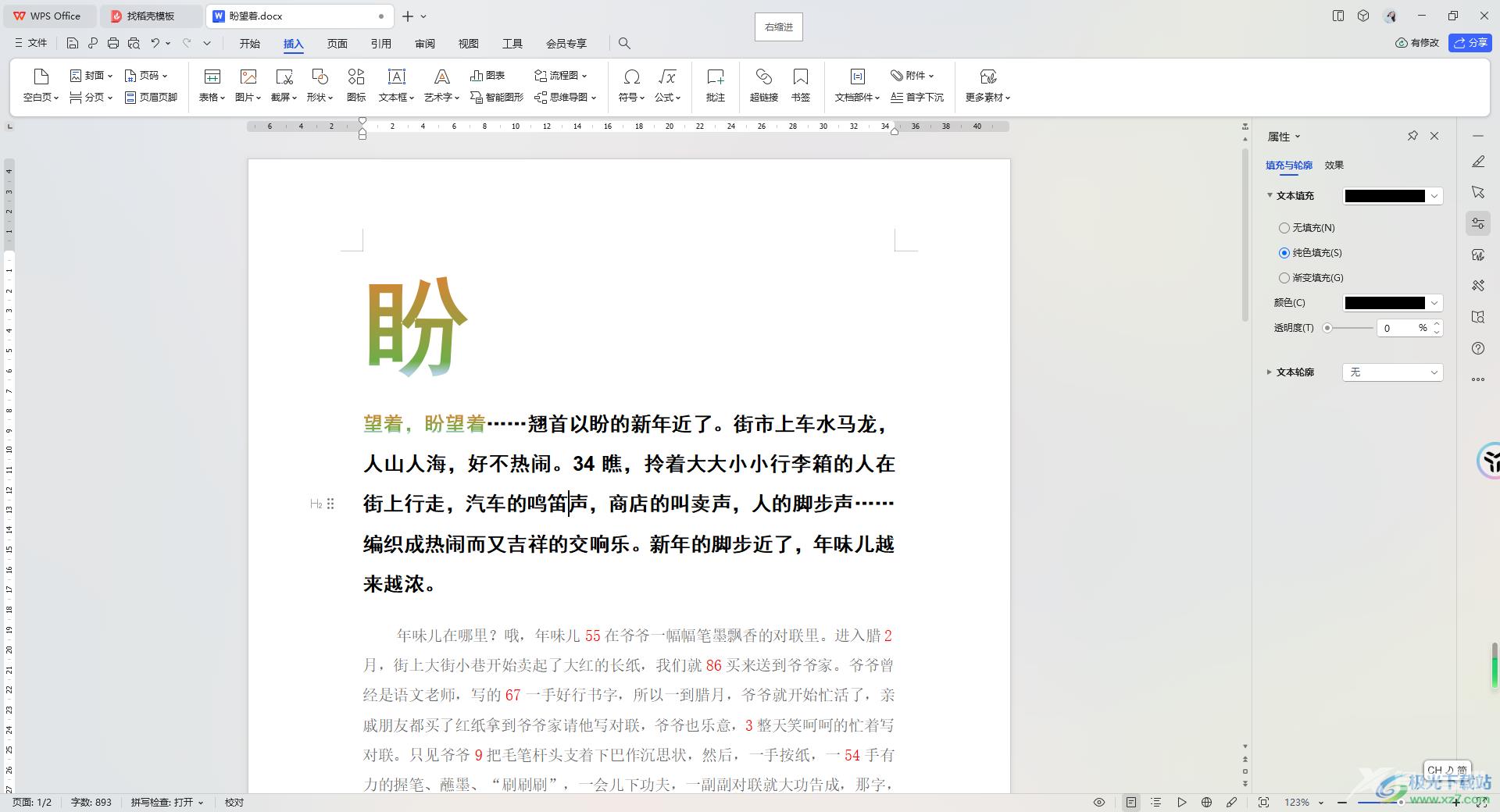Click the Picture insert icon
This screenshot has height=812, width=1500.
[x=248, y=77]
